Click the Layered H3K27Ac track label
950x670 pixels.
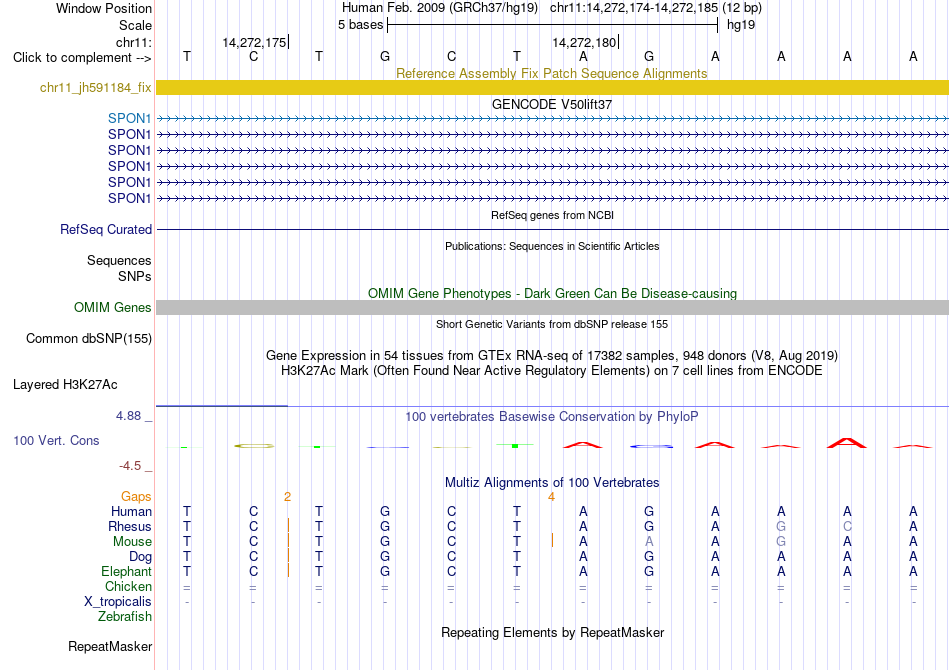click(x=65, y=385)
